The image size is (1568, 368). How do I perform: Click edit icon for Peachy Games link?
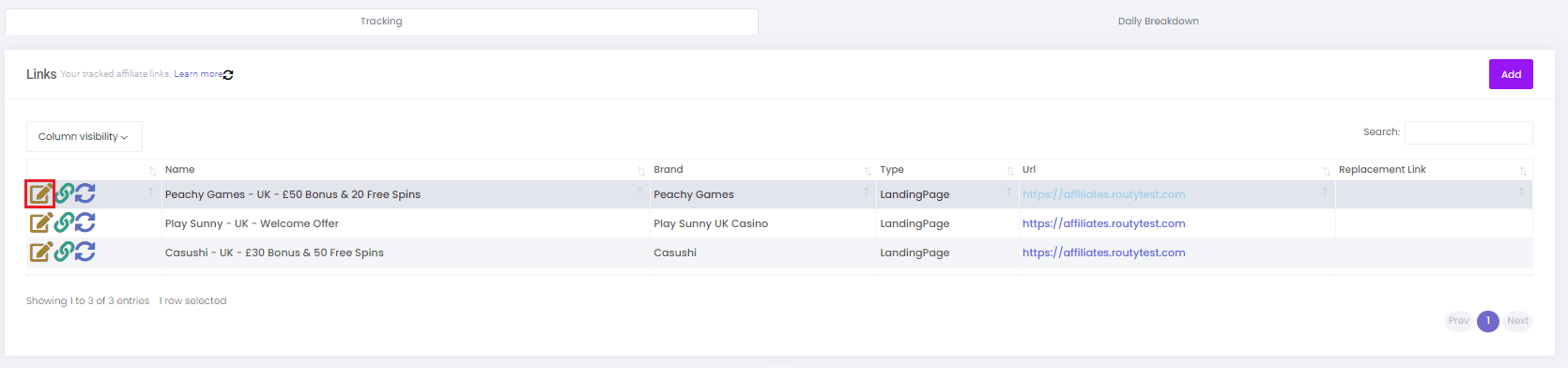(x=40, y=194)
